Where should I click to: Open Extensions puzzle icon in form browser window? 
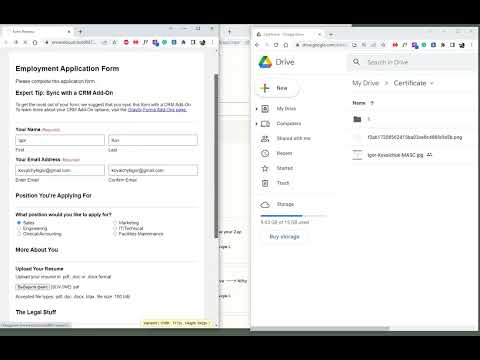tap(183, 42)
